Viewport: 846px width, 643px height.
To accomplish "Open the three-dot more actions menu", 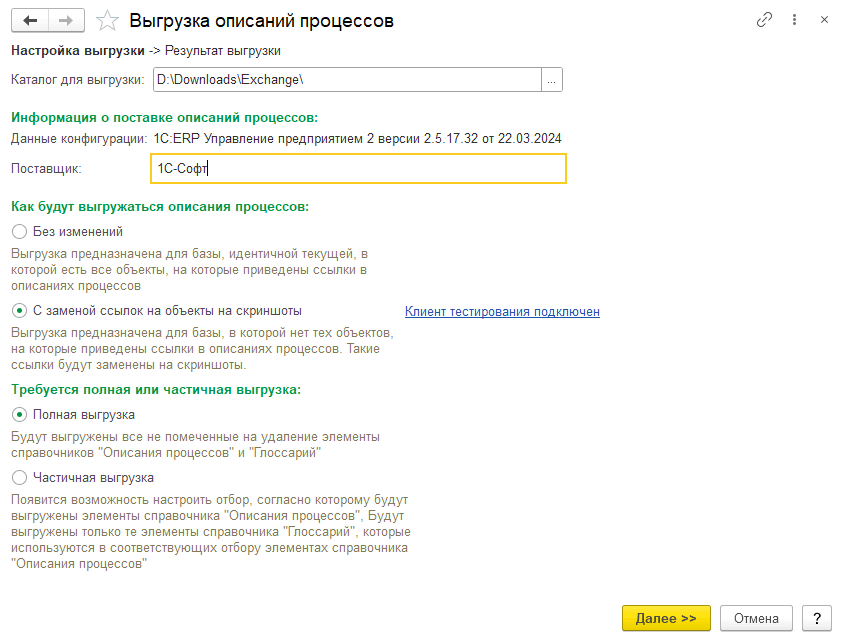I will point(794,20).
